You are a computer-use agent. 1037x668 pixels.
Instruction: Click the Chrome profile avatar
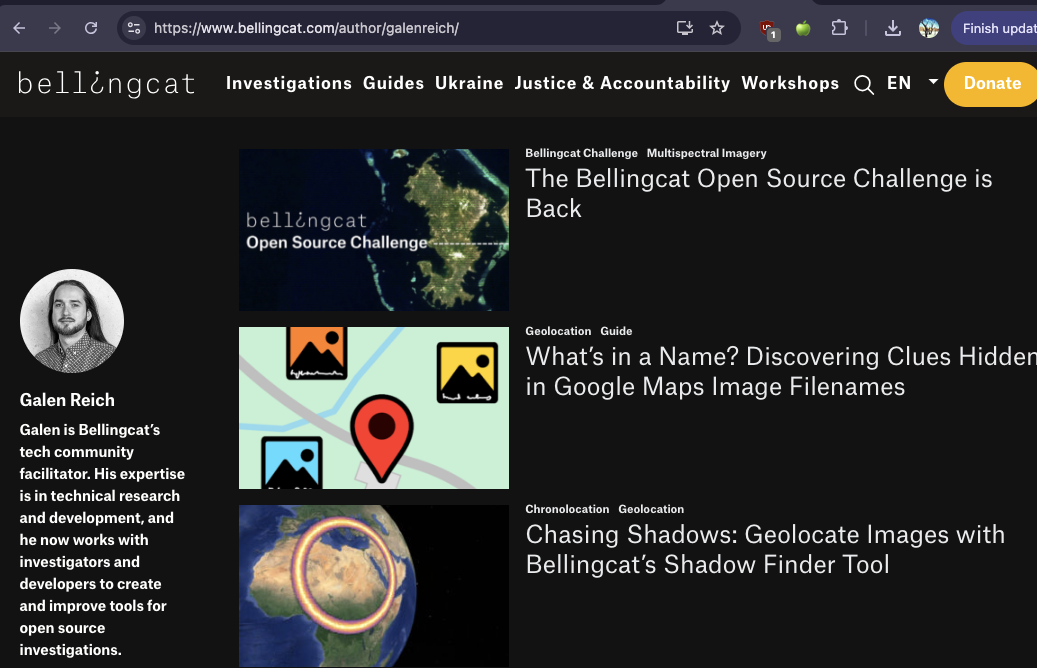[x=929, y=28]
